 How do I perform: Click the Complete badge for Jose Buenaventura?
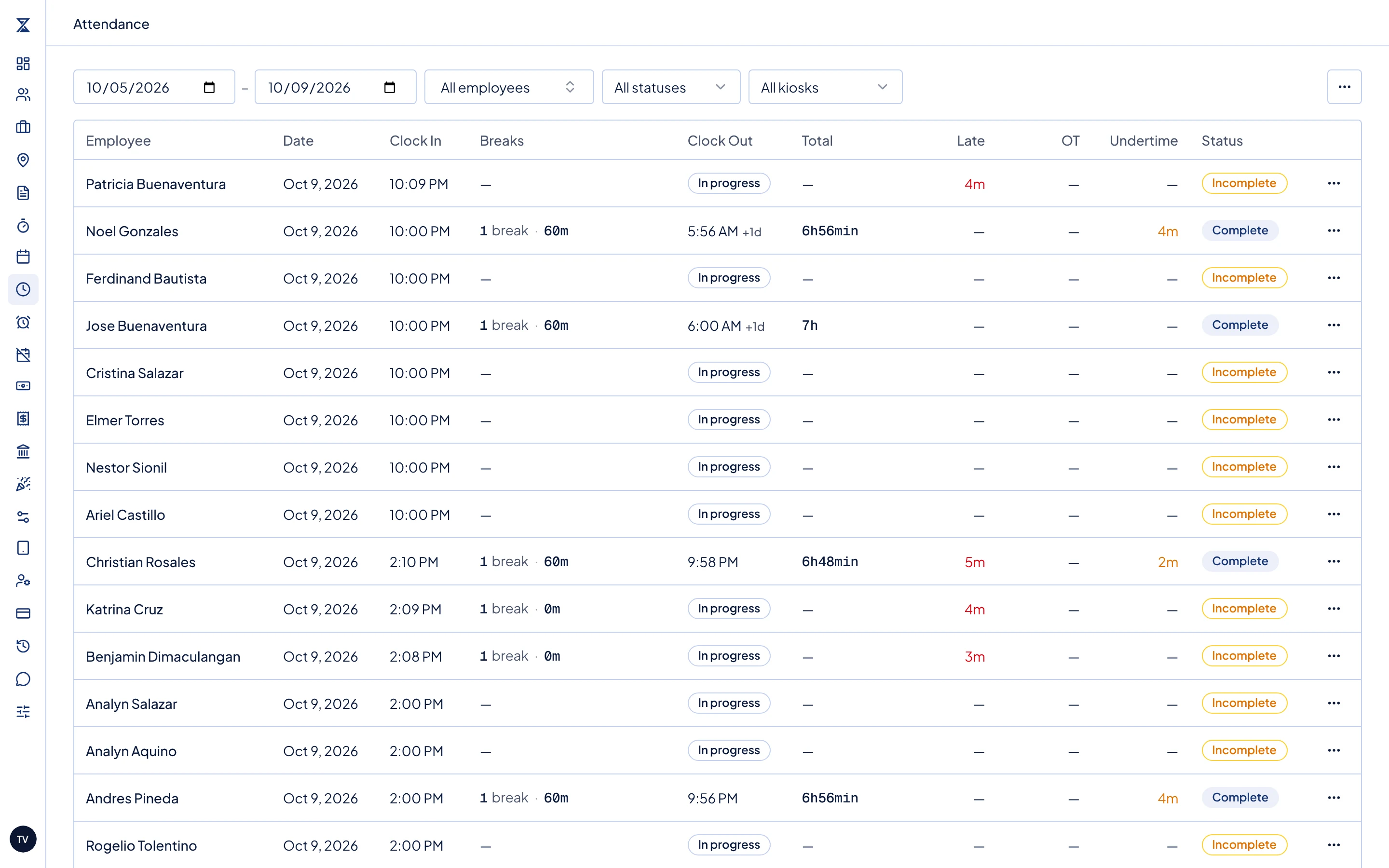coord(1240,325)
